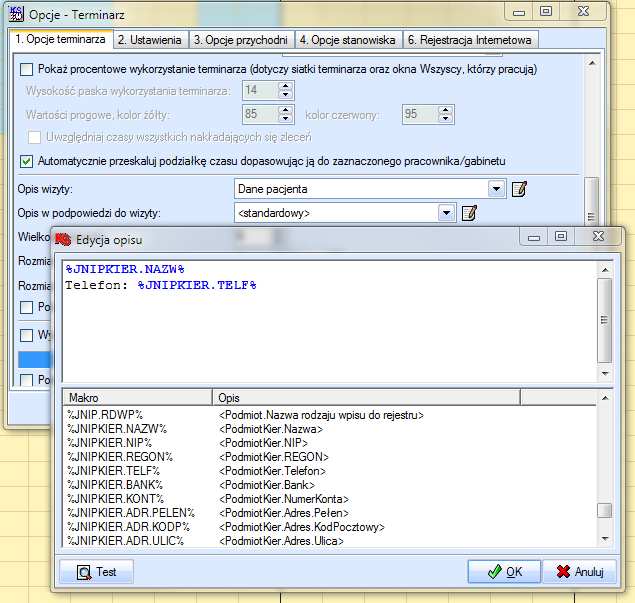This screenshot has width=635, height=603.
Task: Click <PodmiotKier.NumerKonta> description text
Action: coord(283,499)
